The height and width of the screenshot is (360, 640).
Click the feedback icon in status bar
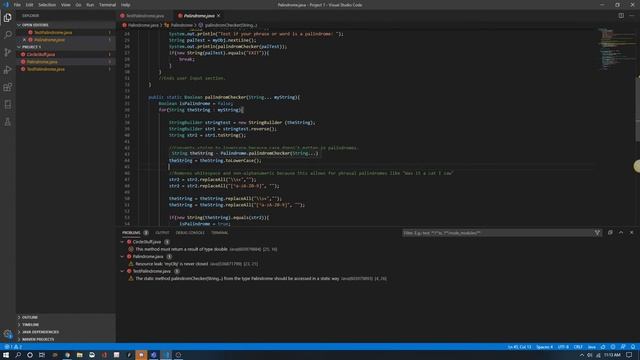(623, 347)
